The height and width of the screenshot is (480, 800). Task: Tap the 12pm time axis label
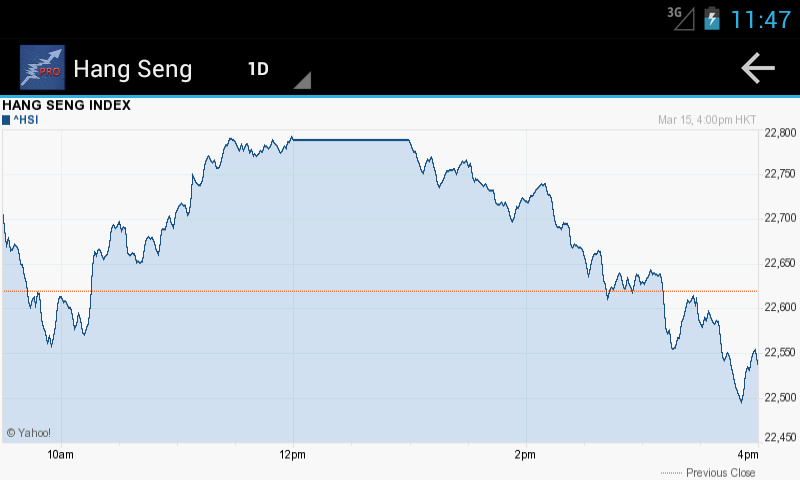click(292, 456)
